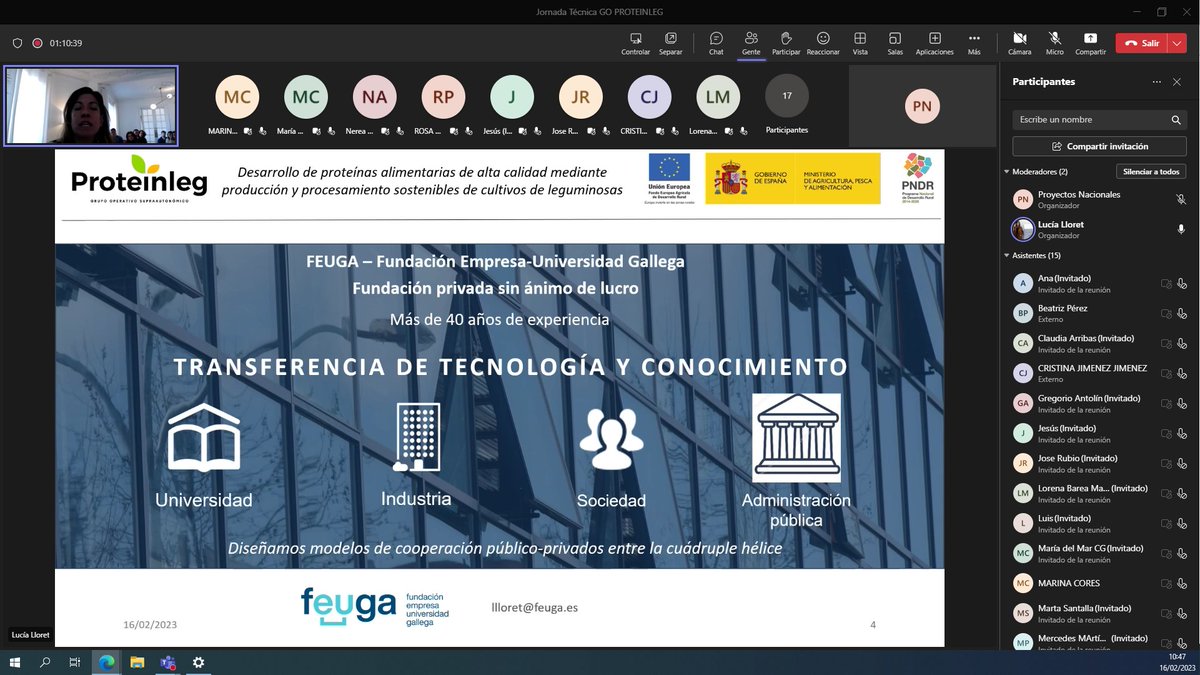The image size is (1200, 675).
Task: Launch Microsoft Edge from the taskbar
Action: pyautogui.click(x=106, y=662)
